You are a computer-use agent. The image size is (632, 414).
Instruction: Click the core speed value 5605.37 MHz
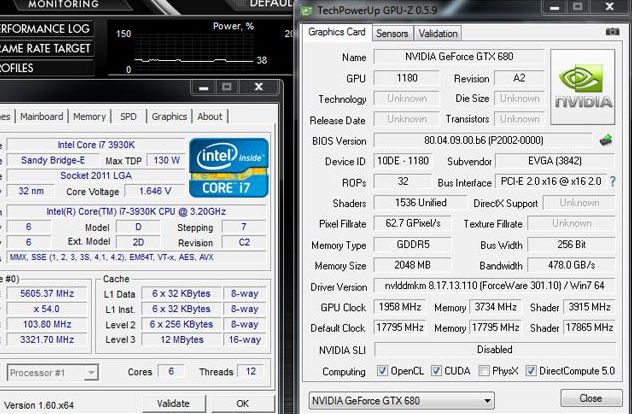point(47,293)
